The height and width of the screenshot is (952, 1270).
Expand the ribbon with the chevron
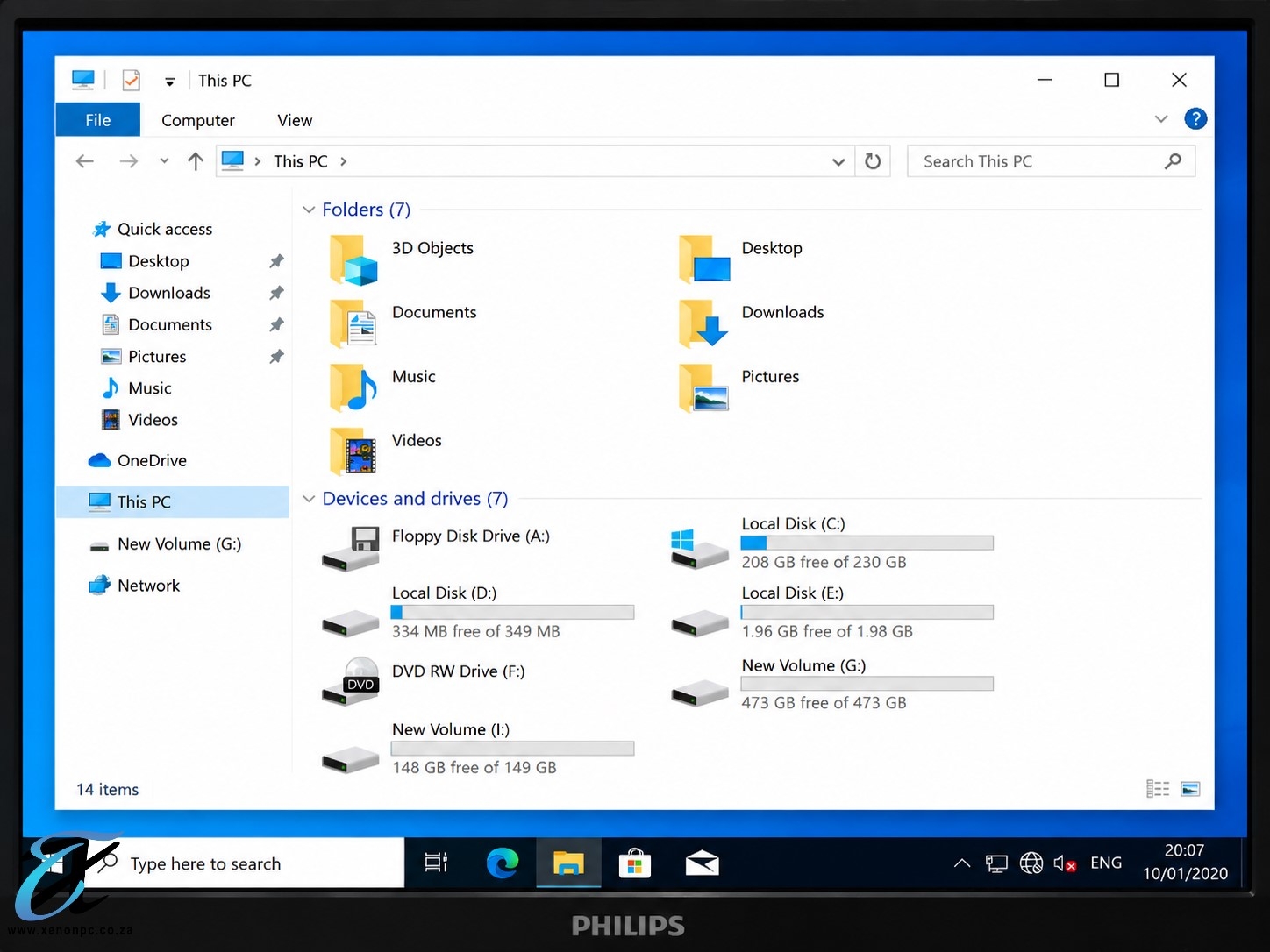1161,119
